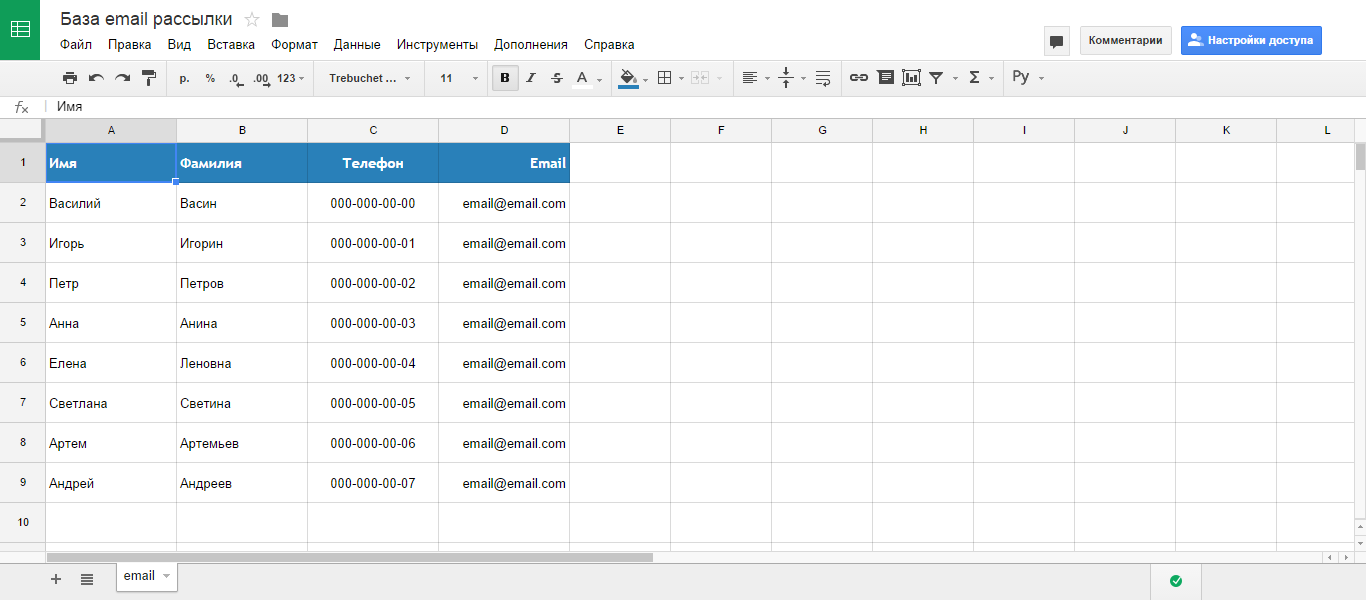Viewport: 1366px width, 600px height.
Task: Insert a comment using the comment icon
Action: [885, 77]
